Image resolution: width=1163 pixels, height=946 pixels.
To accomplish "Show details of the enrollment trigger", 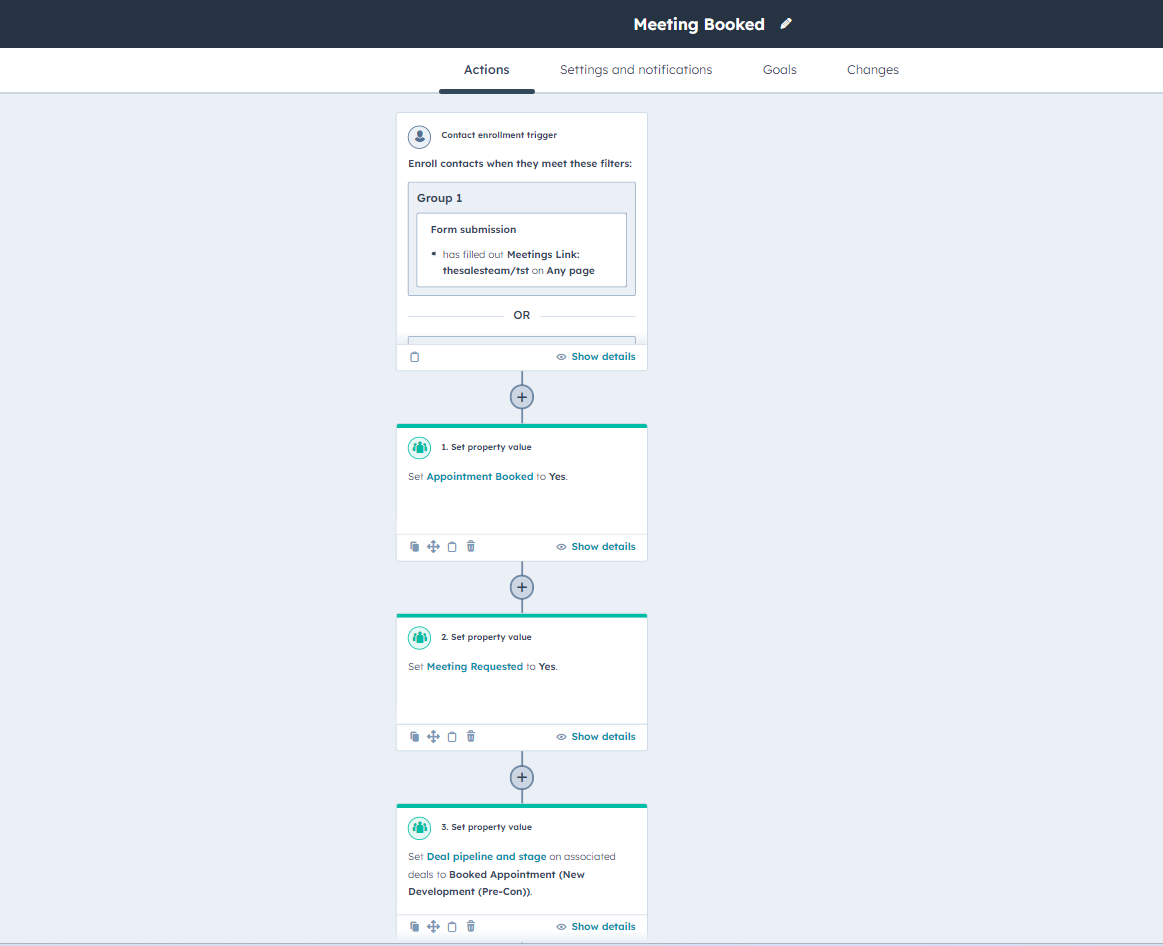I will [x=596, y=357].
